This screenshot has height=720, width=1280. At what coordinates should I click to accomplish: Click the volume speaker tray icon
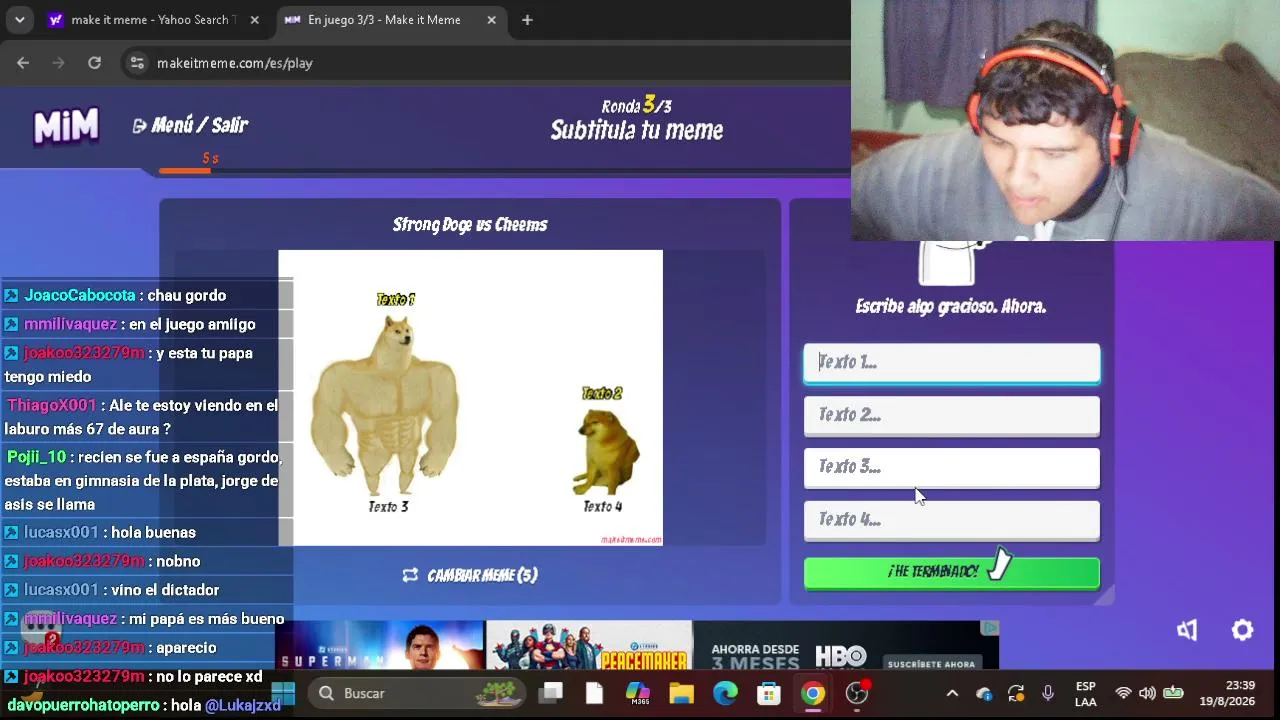pos(1147,693)
